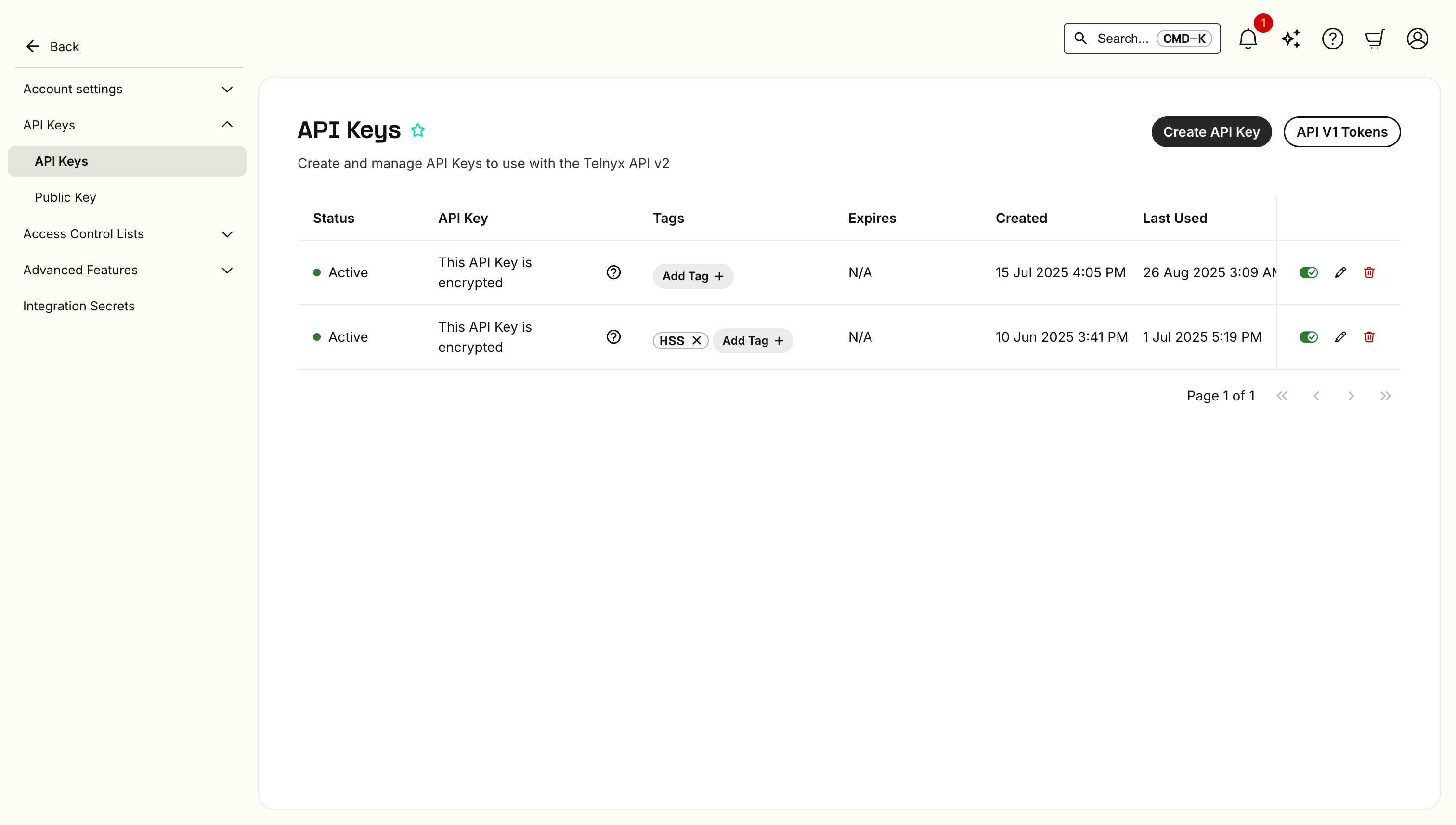
Task: Disable the second API key's active toggle
Action: (x=1309, y=337)
